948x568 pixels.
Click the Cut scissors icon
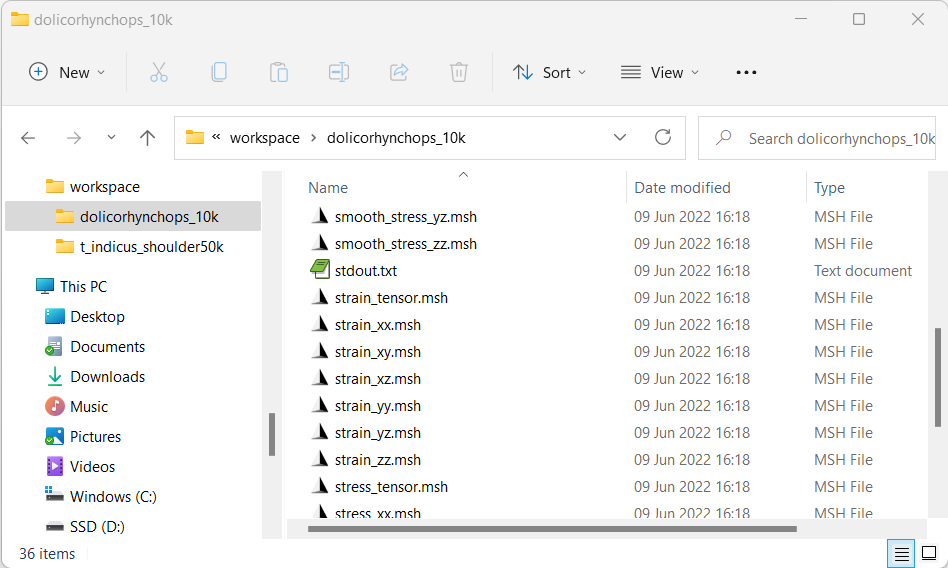pyautogui.click(x=158, y=72)
